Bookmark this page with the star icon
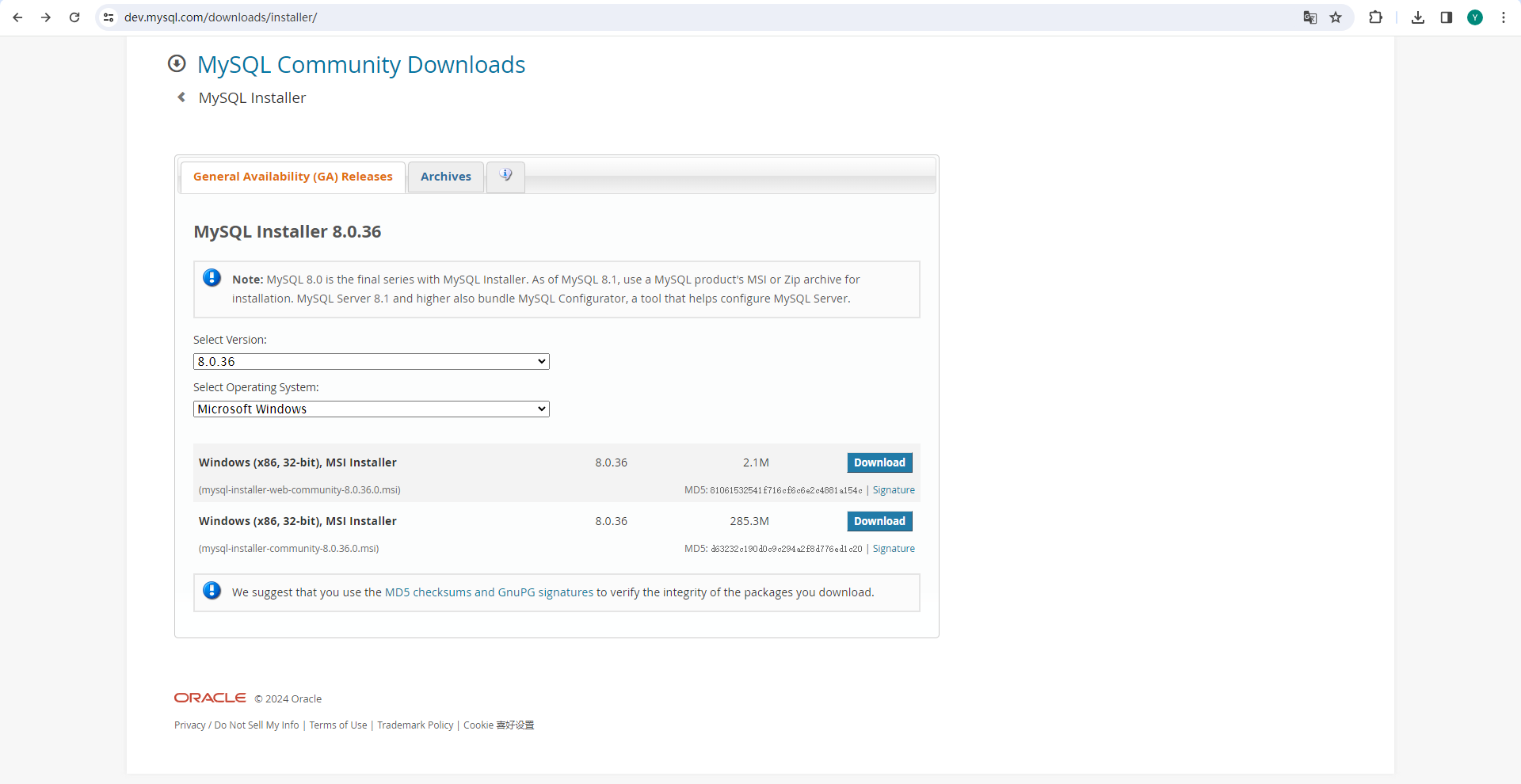 tap(1336, 17)
